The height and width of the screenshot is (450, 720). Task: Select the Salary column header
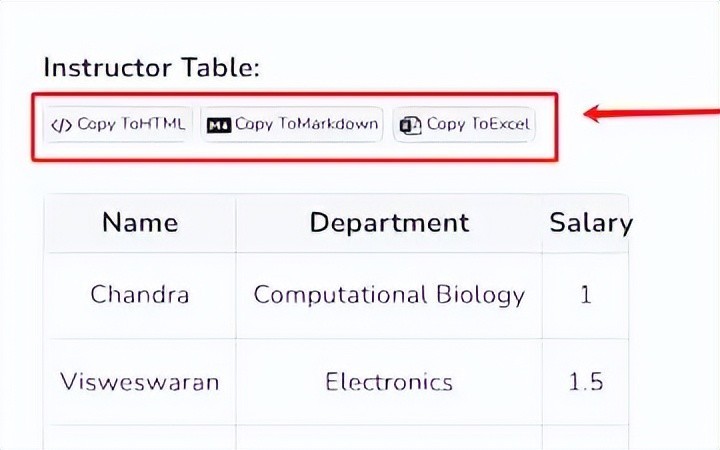tap(588, 223)
